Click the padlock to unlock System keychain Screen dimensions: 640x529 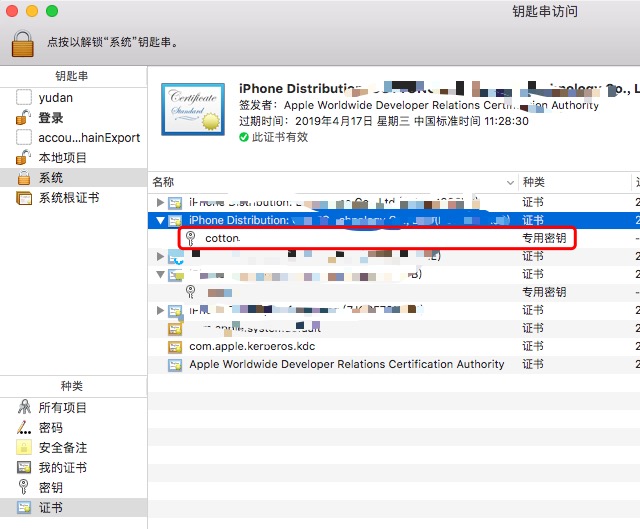(x=22, y=44)
